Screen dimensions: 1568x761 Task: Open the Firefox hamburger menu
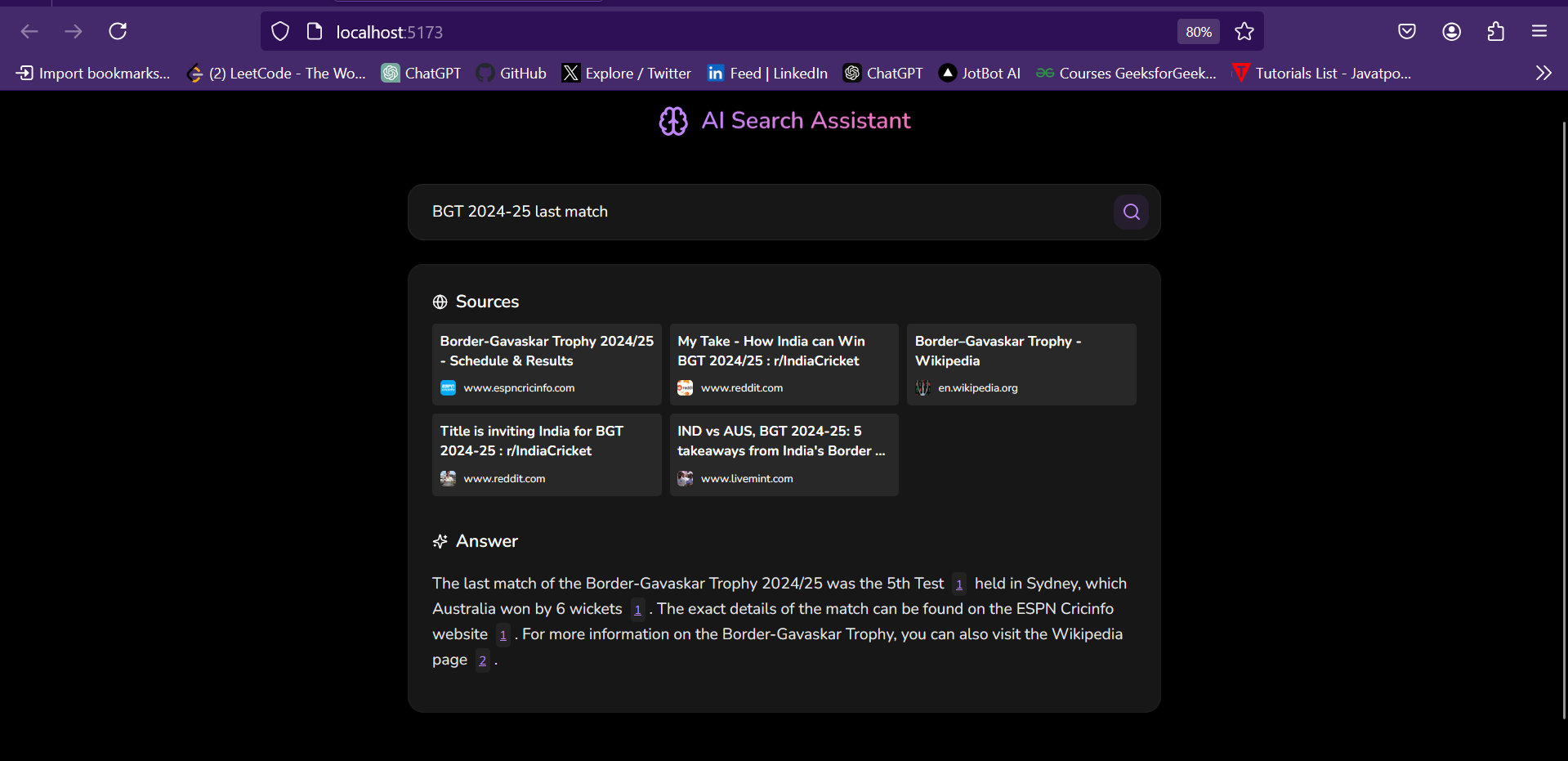[x=1540, y=31]
